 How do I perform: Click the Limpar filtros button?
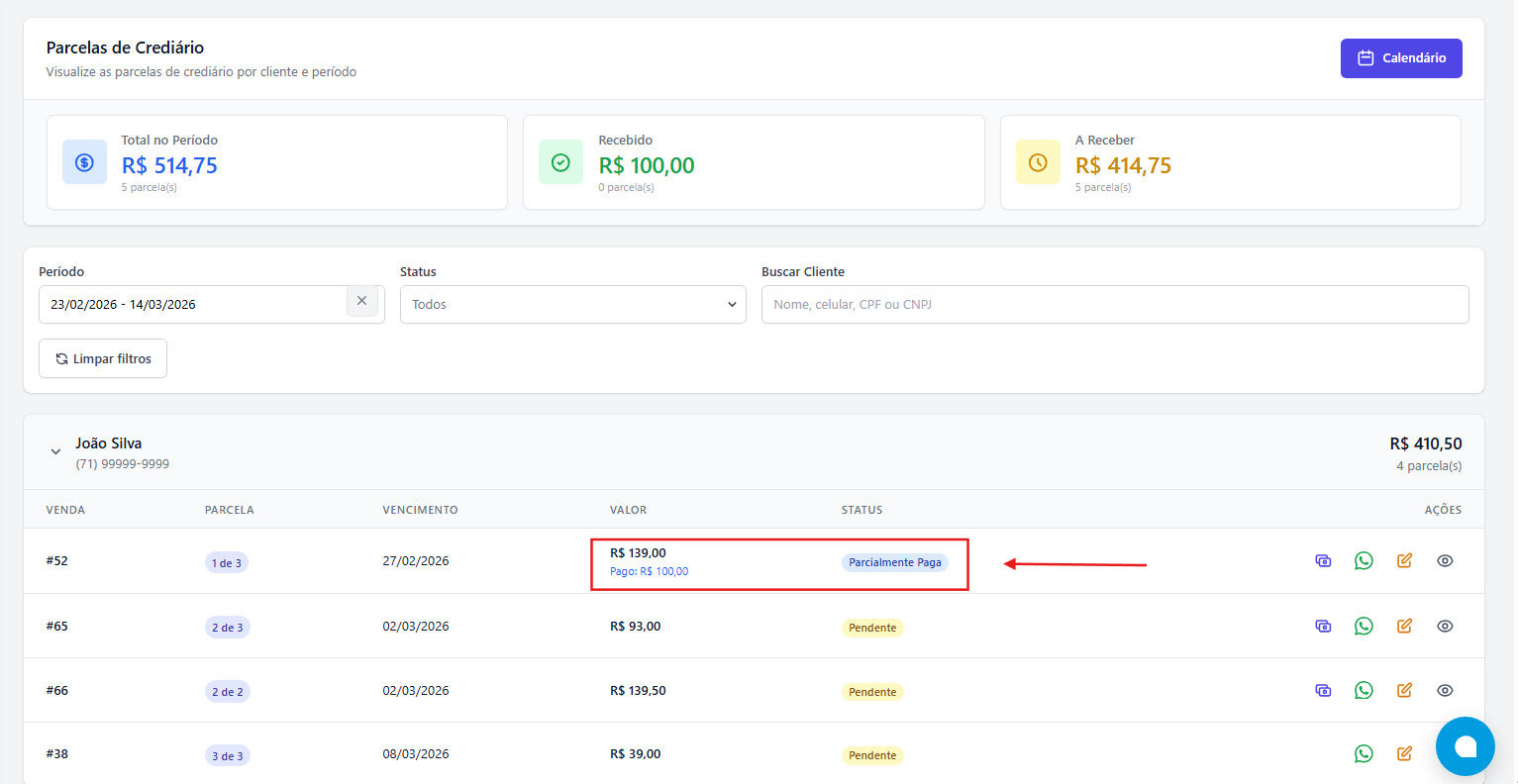click(x=103, y=359)
